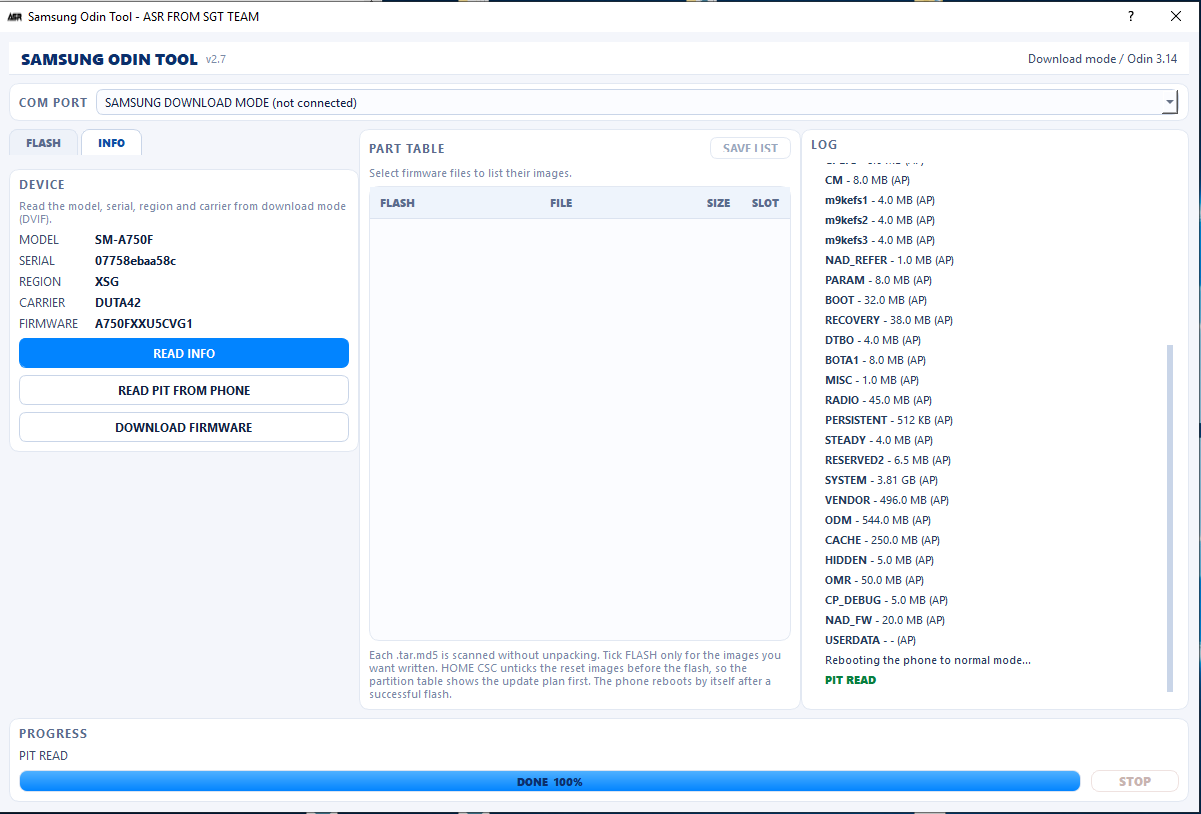Click the FILE column header
Viewport: 1201px width, 814px height.
click(x=561, y=203)
